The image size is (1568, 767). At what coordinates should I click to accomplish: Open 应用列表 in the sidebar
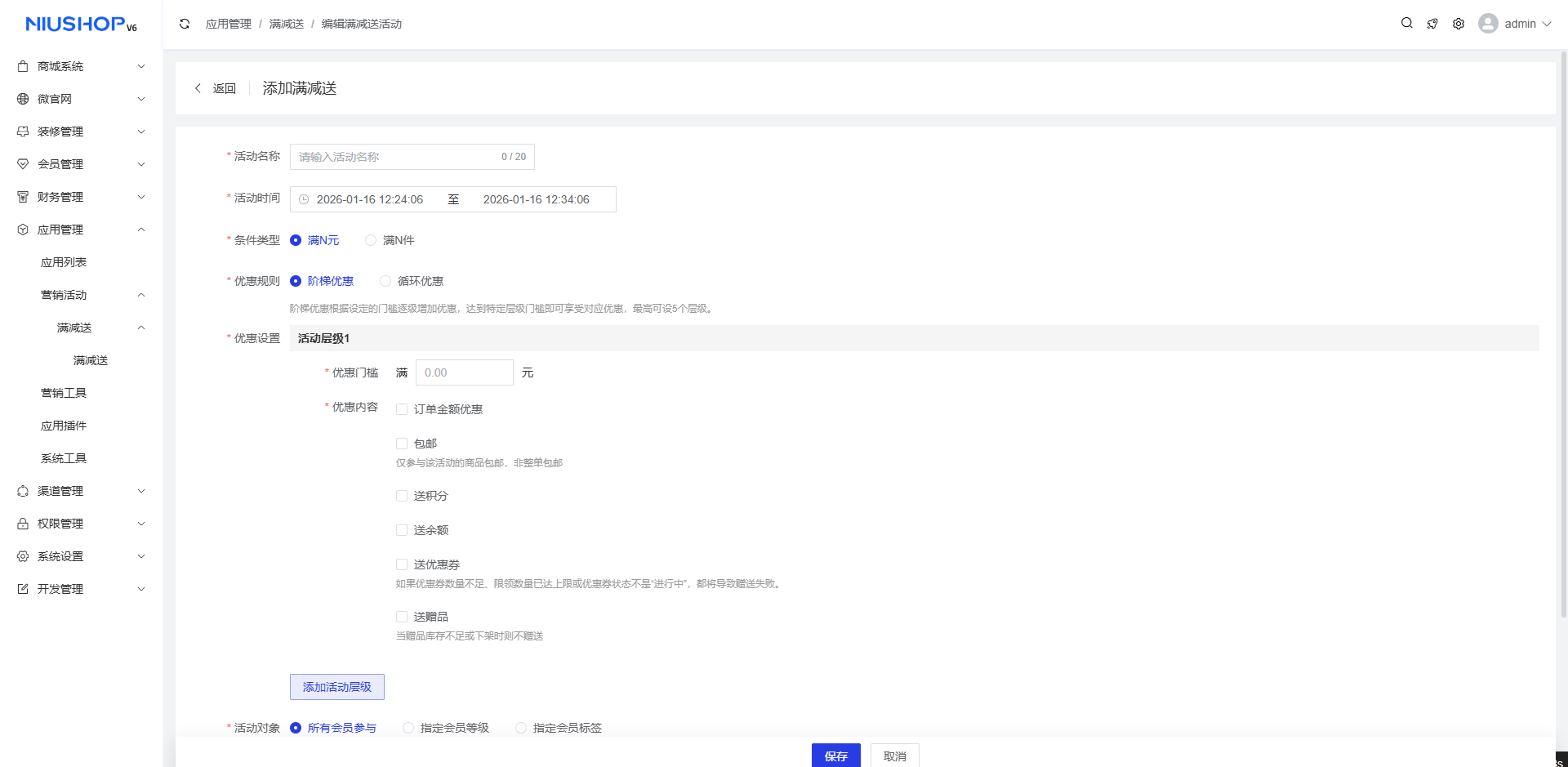tap(64, 262)
